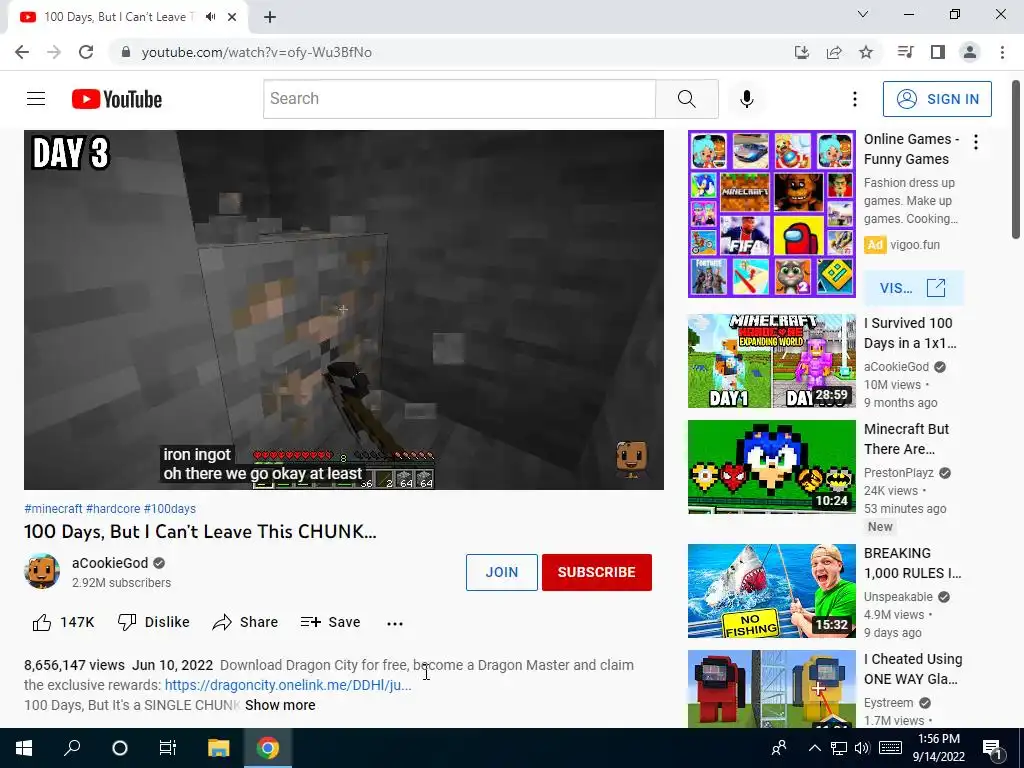The image size is (1024, 768).
Task: Click the JOIN channel button
Action: pos(502,572)
